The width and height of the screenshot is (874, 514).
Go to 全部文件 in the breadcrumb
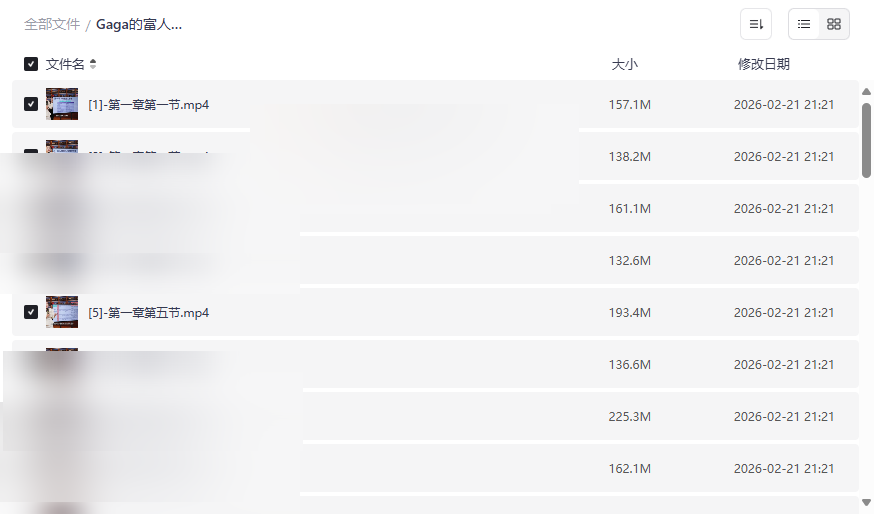[x=52, y=24]
